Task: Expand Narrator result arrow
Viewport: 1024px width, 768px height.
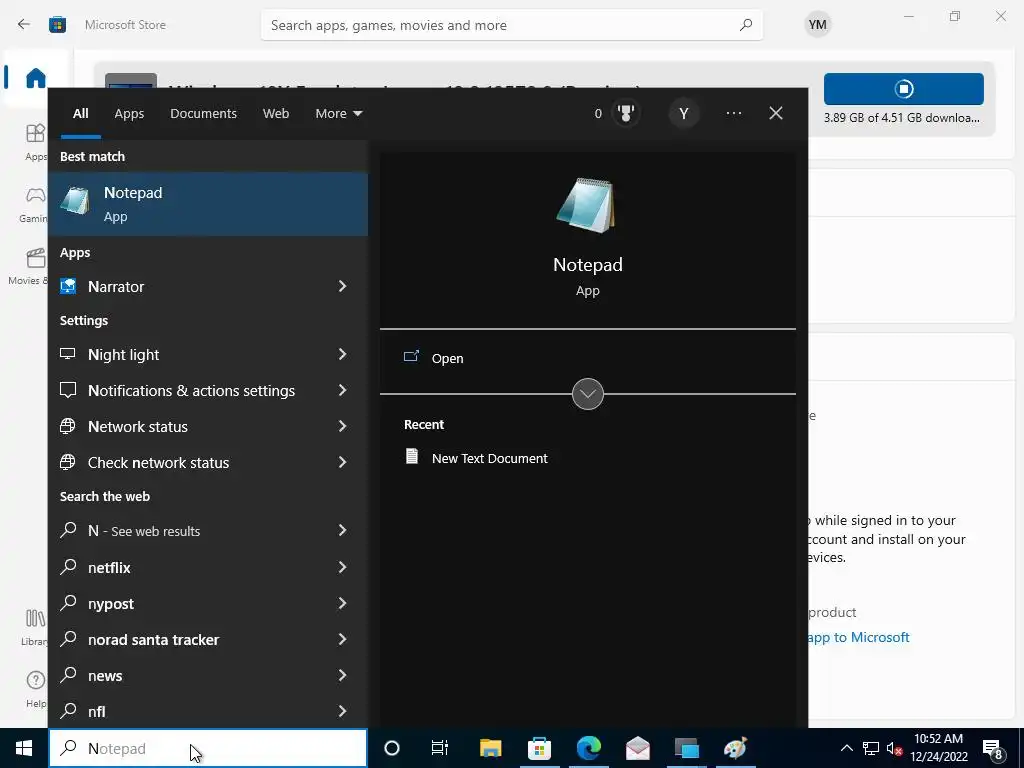Action: 342,286
